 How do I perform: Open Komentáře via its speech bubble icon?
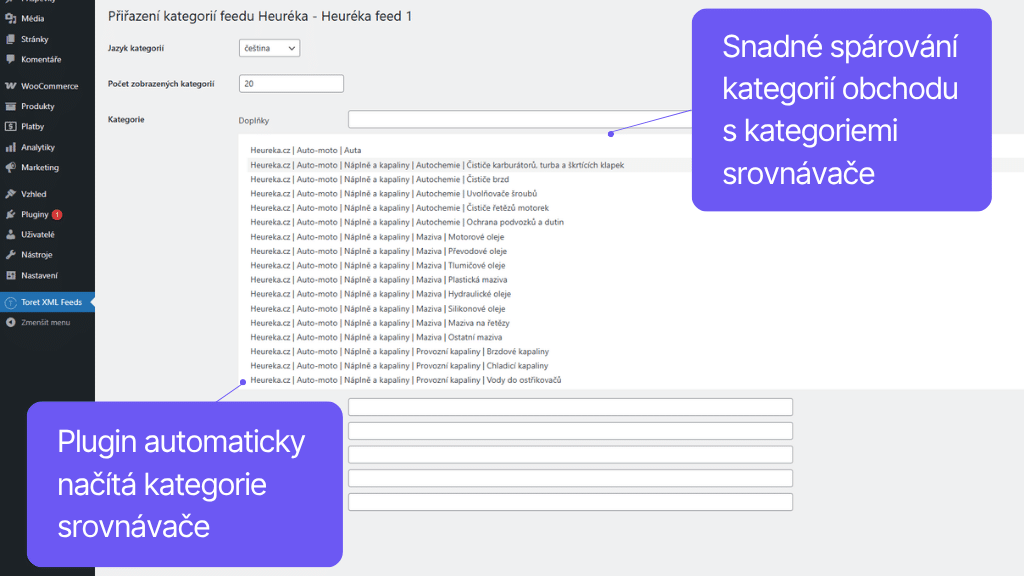point(10,59)
